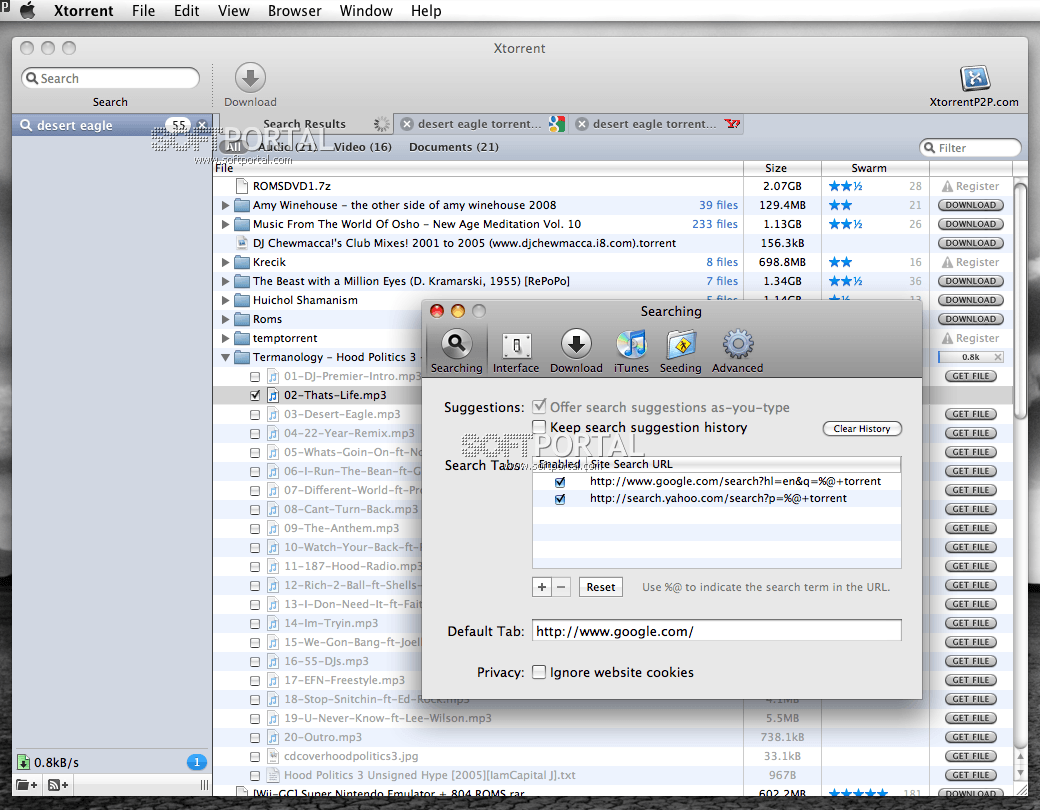
Task: Expand Music From The World Of Osho folder
Action: point(226,224)
